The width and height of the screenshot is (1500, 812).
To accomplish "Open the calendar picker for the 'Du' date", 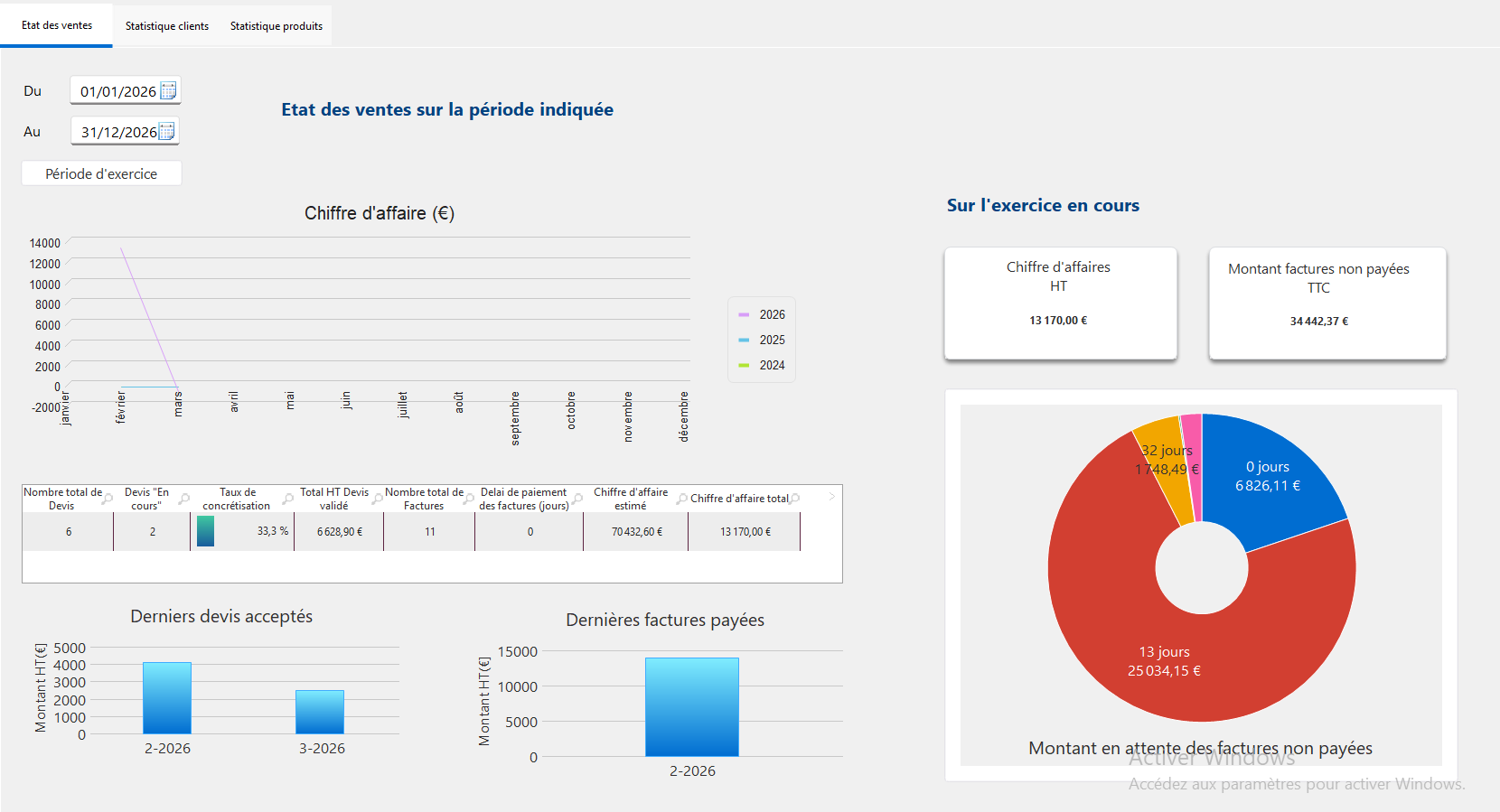I will tap(168, 90).
